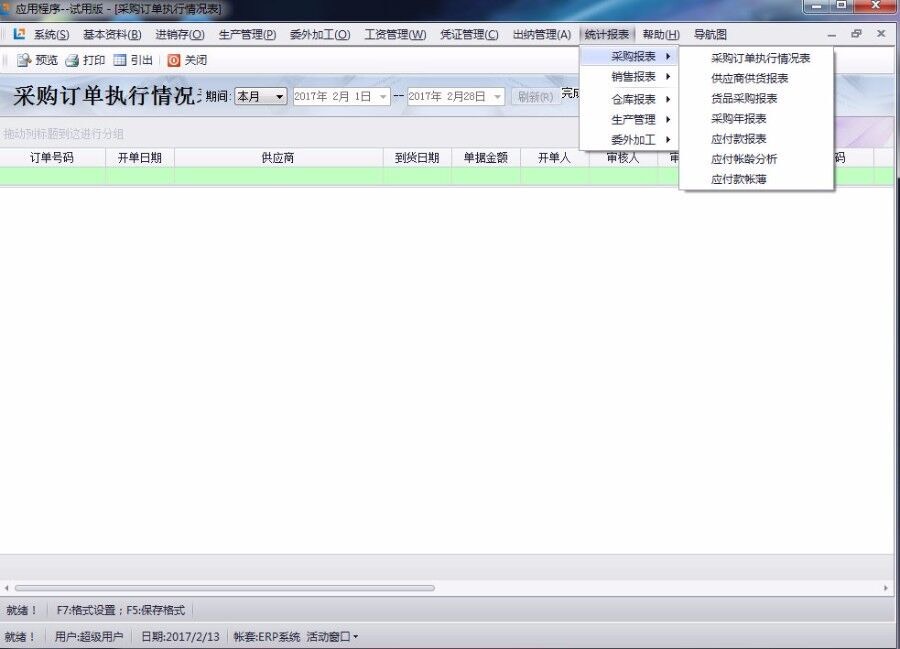Click the 打印 toolbar button label
Screen dimensions: 900x649
[94, 60]
